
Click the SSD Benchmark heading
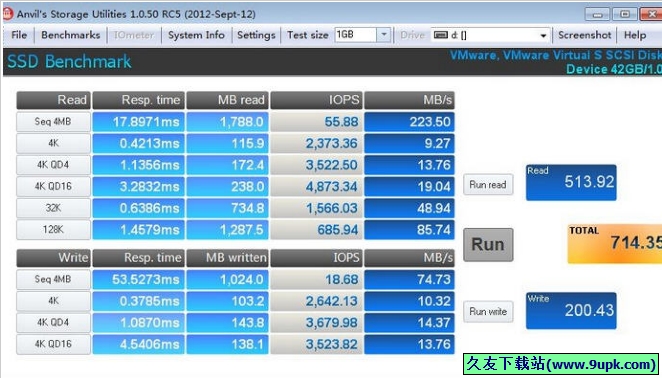(x=69, y=62)
